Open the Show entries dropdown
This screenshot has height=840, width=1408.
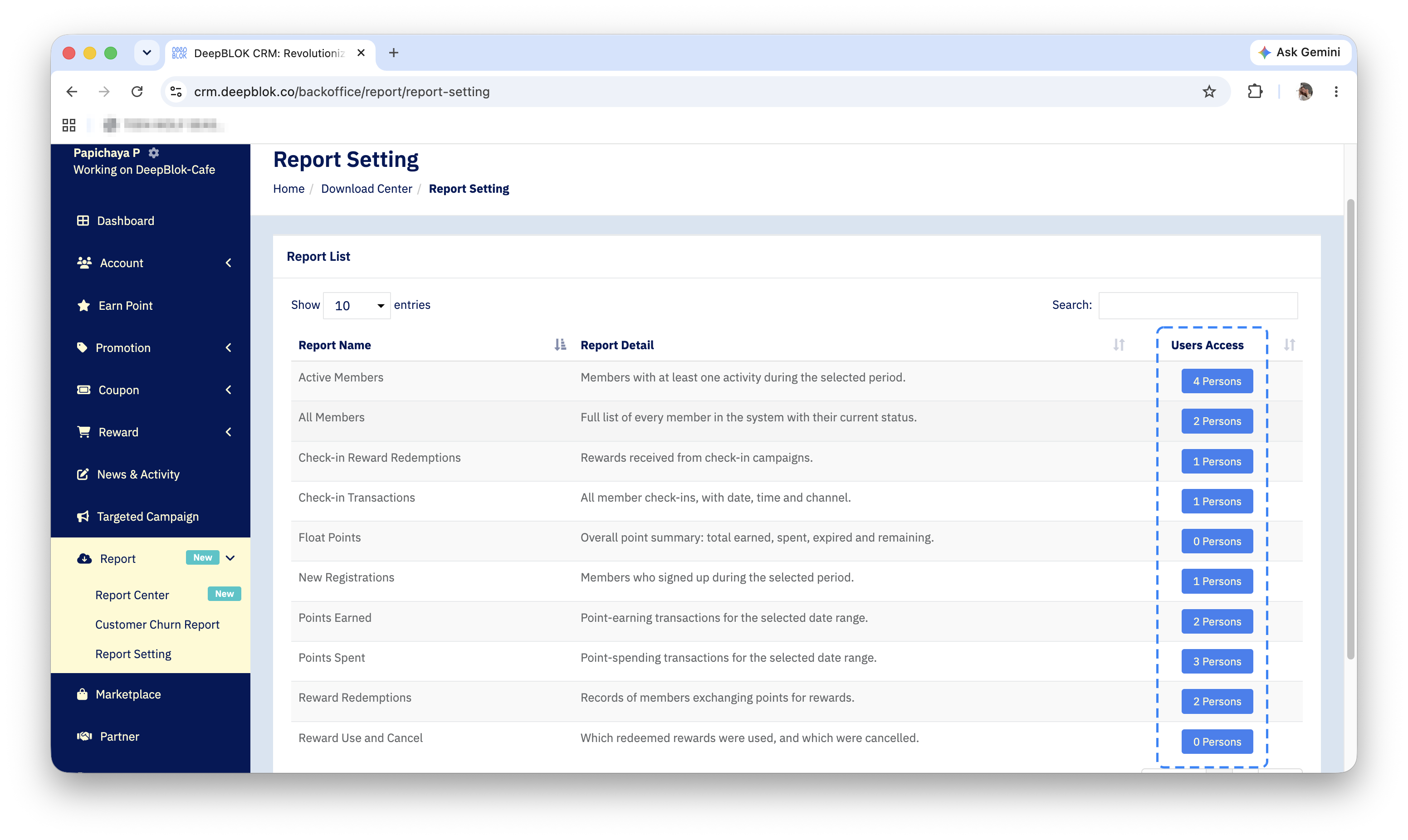tap(357, 306)
